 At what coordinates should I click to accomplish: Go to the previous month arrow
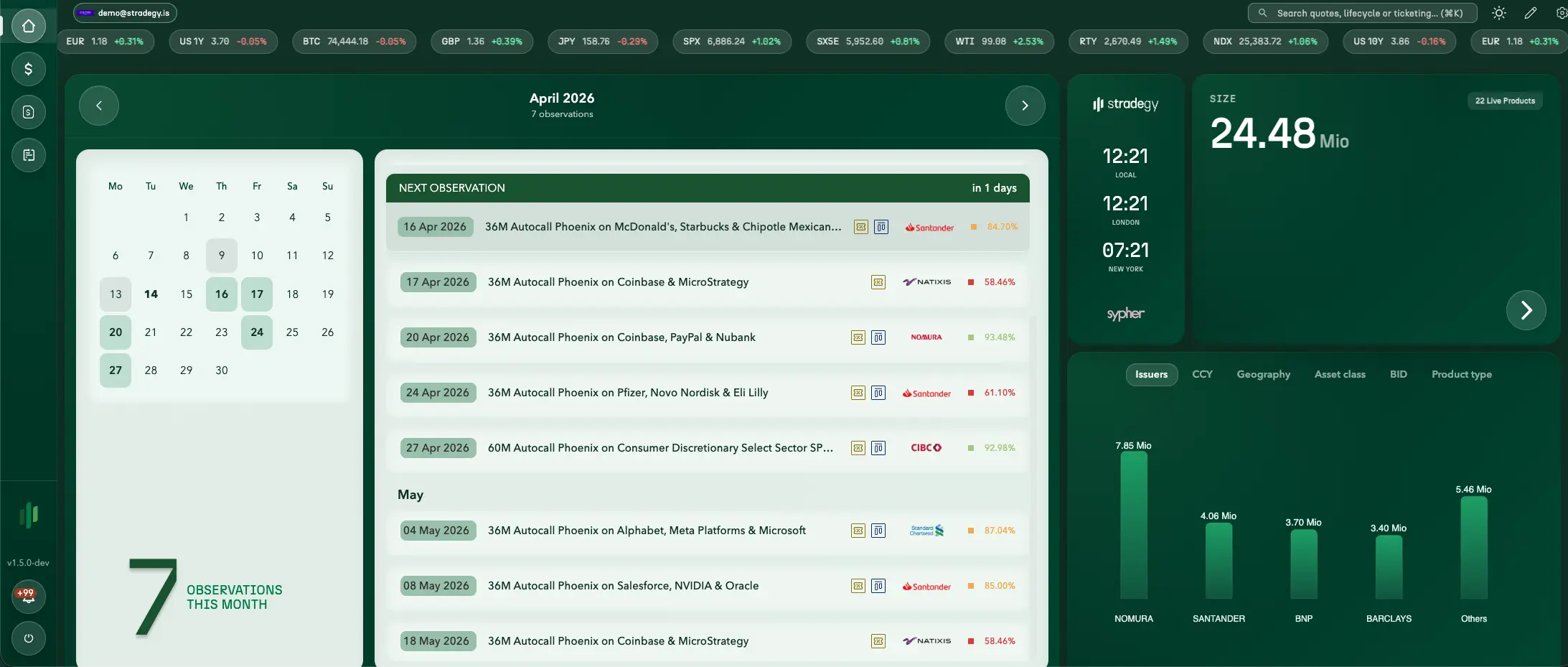[99, 106]
